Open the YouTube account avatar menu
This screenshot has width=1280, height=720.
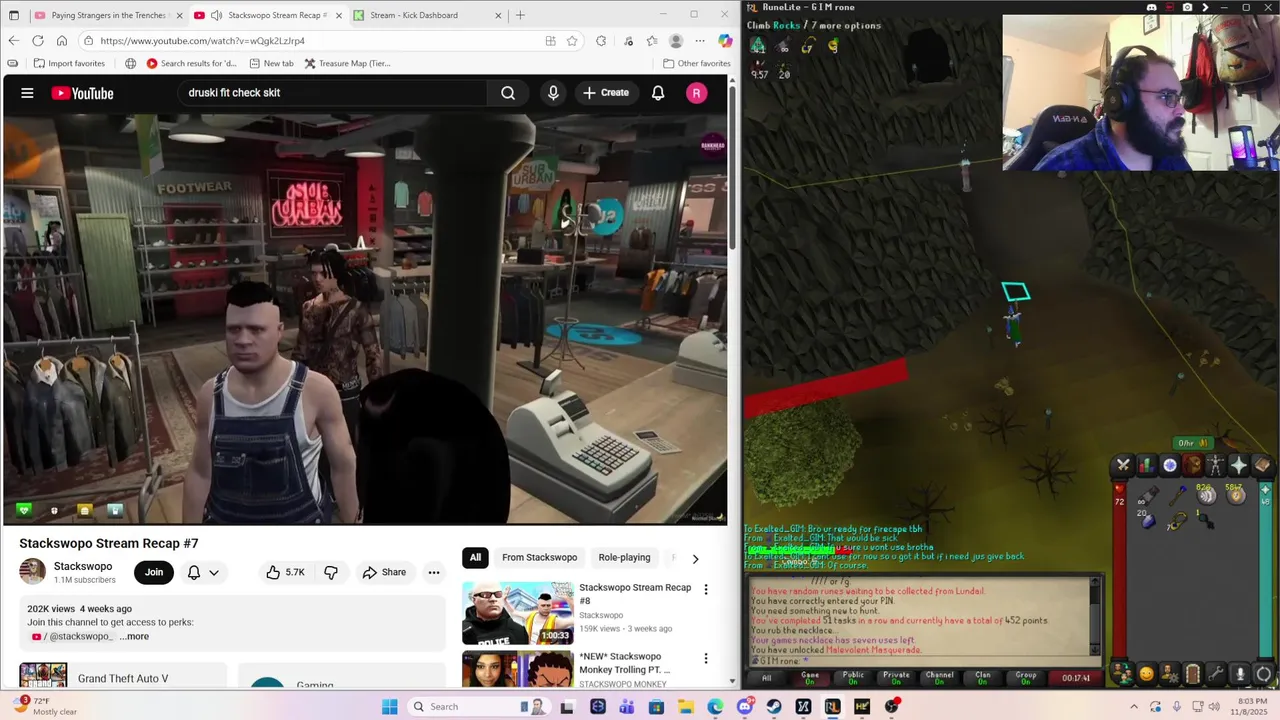point(697,93)
